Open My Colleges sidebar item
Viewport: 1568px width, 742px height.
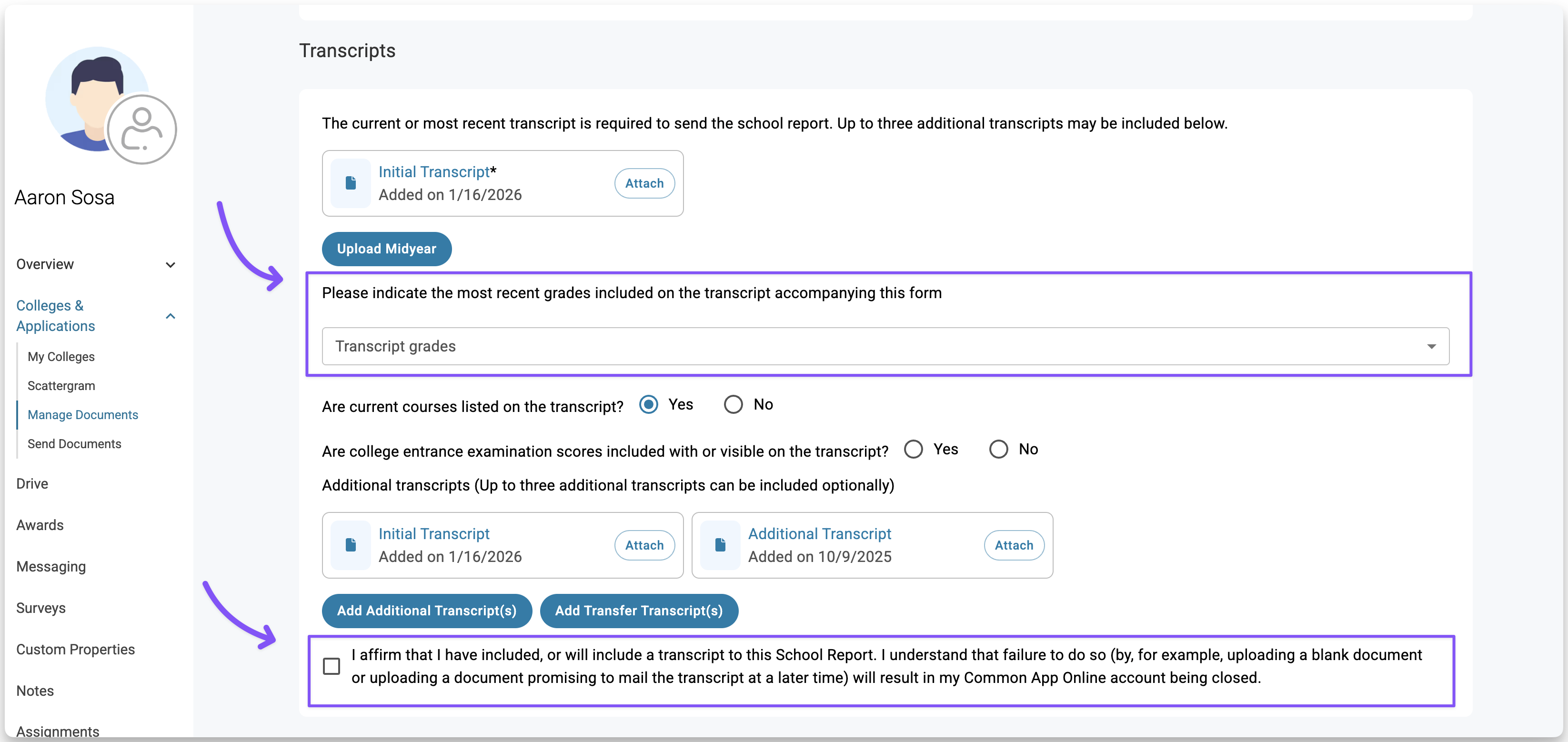(x=61, y=357)
